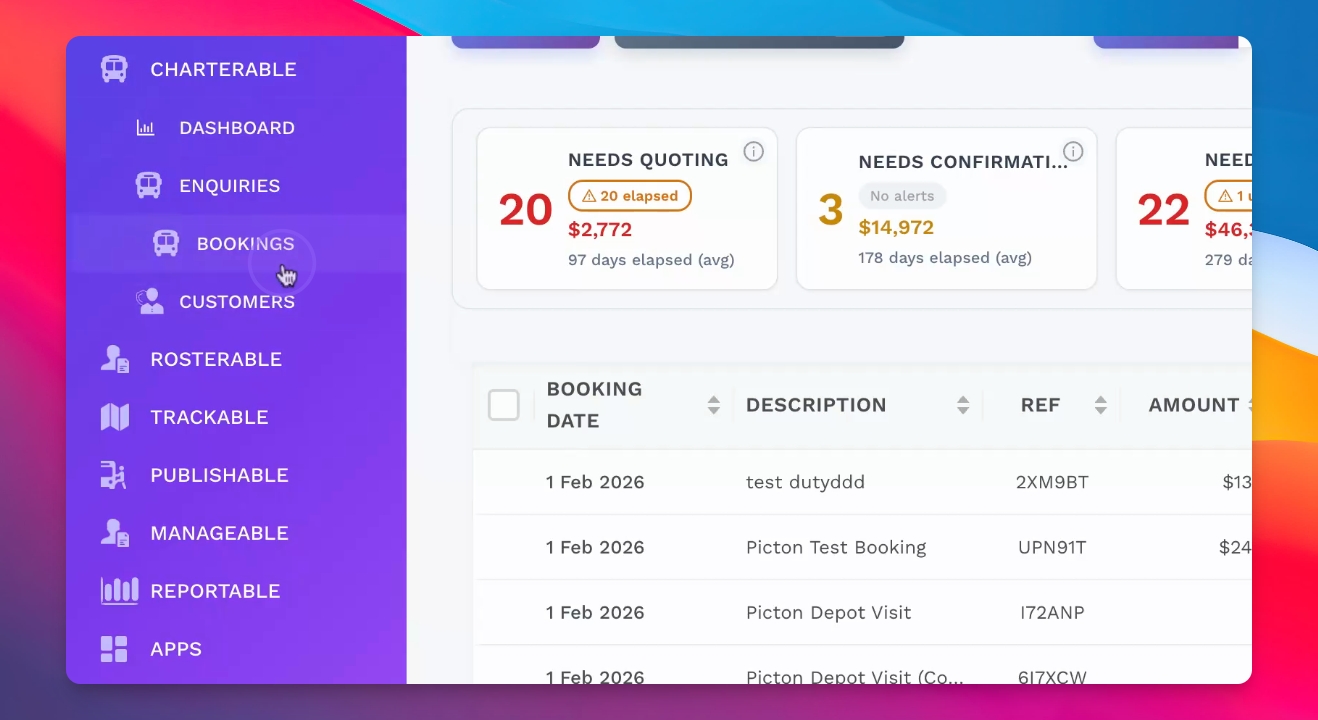Viewport: 1318px width, 720px height.
Task: Open info icon on Needs Quoting card
Action: pyautogui.click(x=754, y=151)
